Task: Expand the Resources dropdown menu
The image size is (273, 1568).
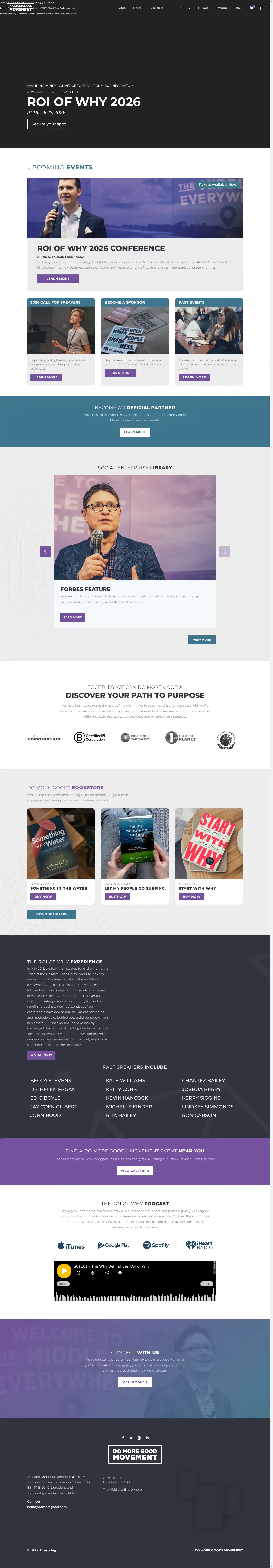Action: (x=180, y=8)
